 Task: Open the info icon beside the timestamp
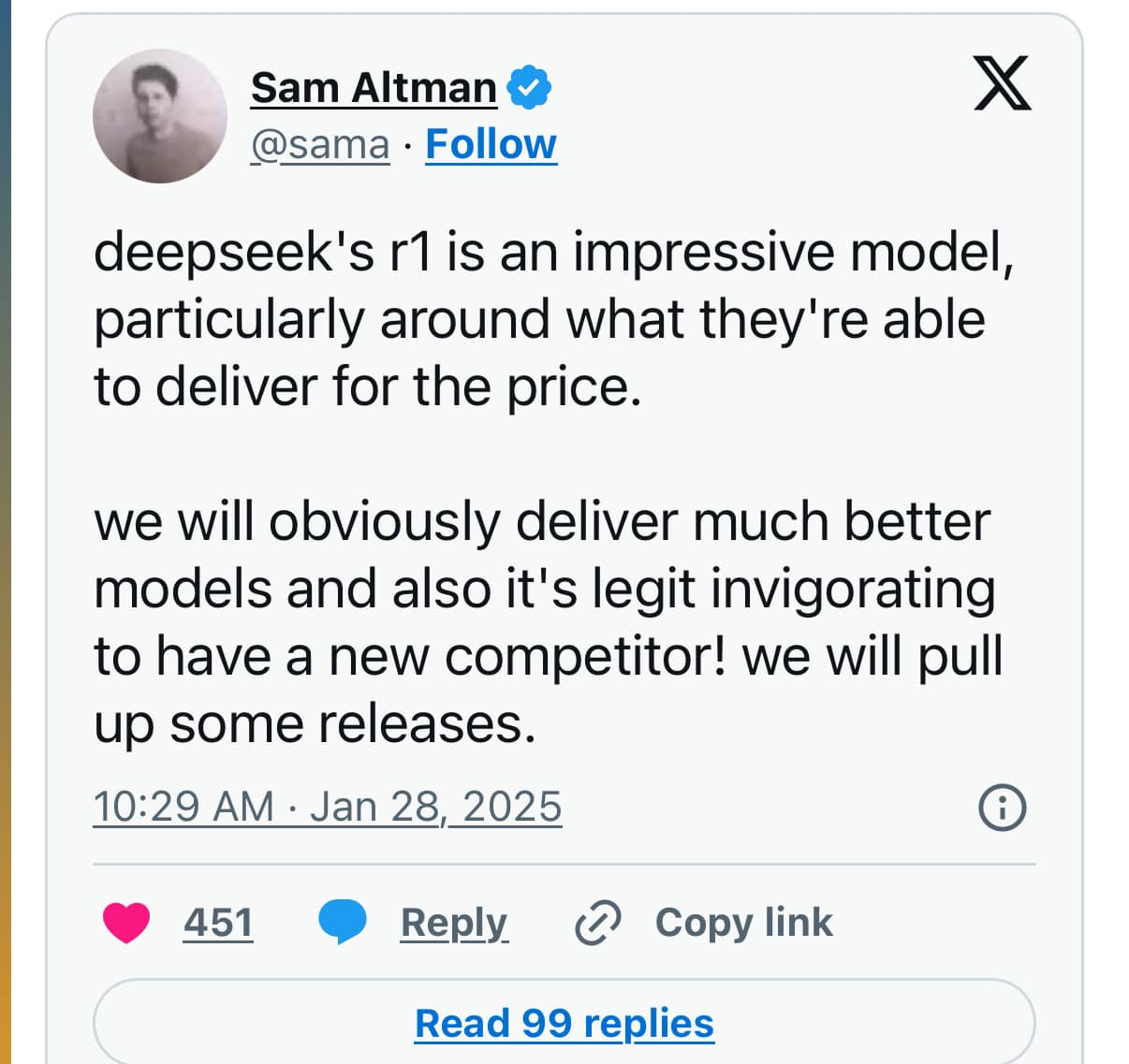point(1002,807)
